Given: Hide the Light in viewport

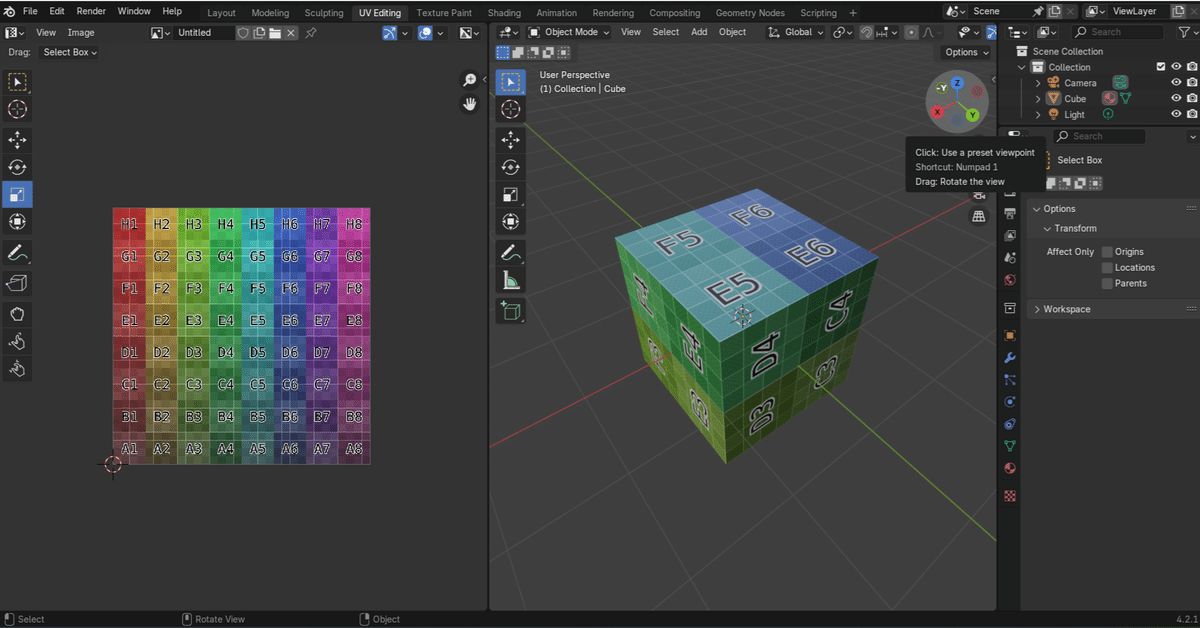Looking at the screenshot, I should pyautogui.click(x=1176, y=115).
